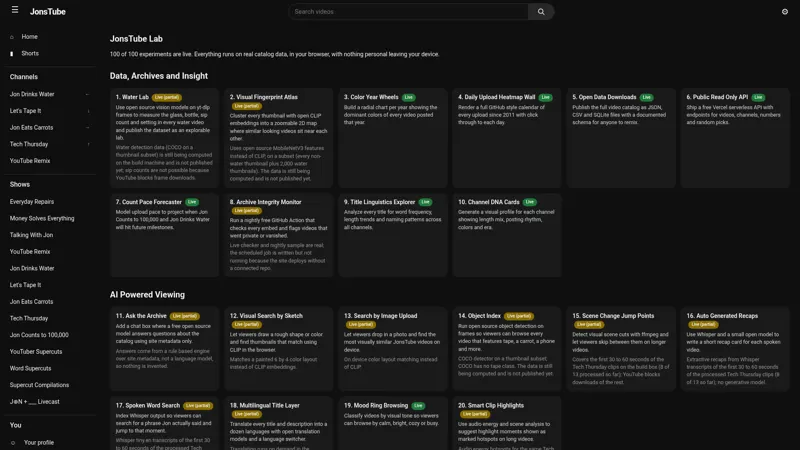This screenshot has height=450, width=800.
Task: Open Talking With Jon show
Action: [x=31, y=235]
